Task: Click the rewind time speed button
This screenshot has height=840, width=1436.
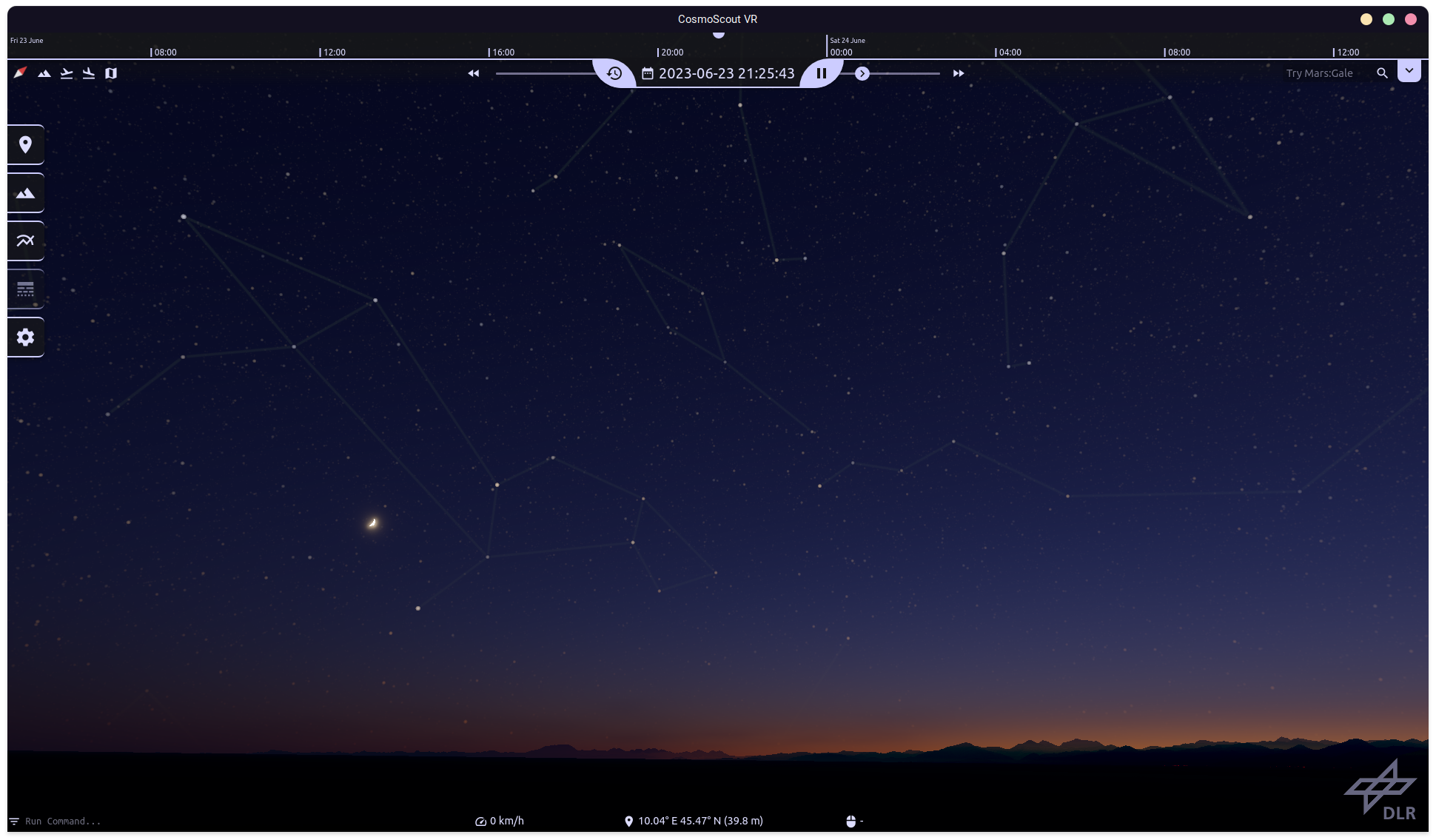Action: tap(474, 73)
